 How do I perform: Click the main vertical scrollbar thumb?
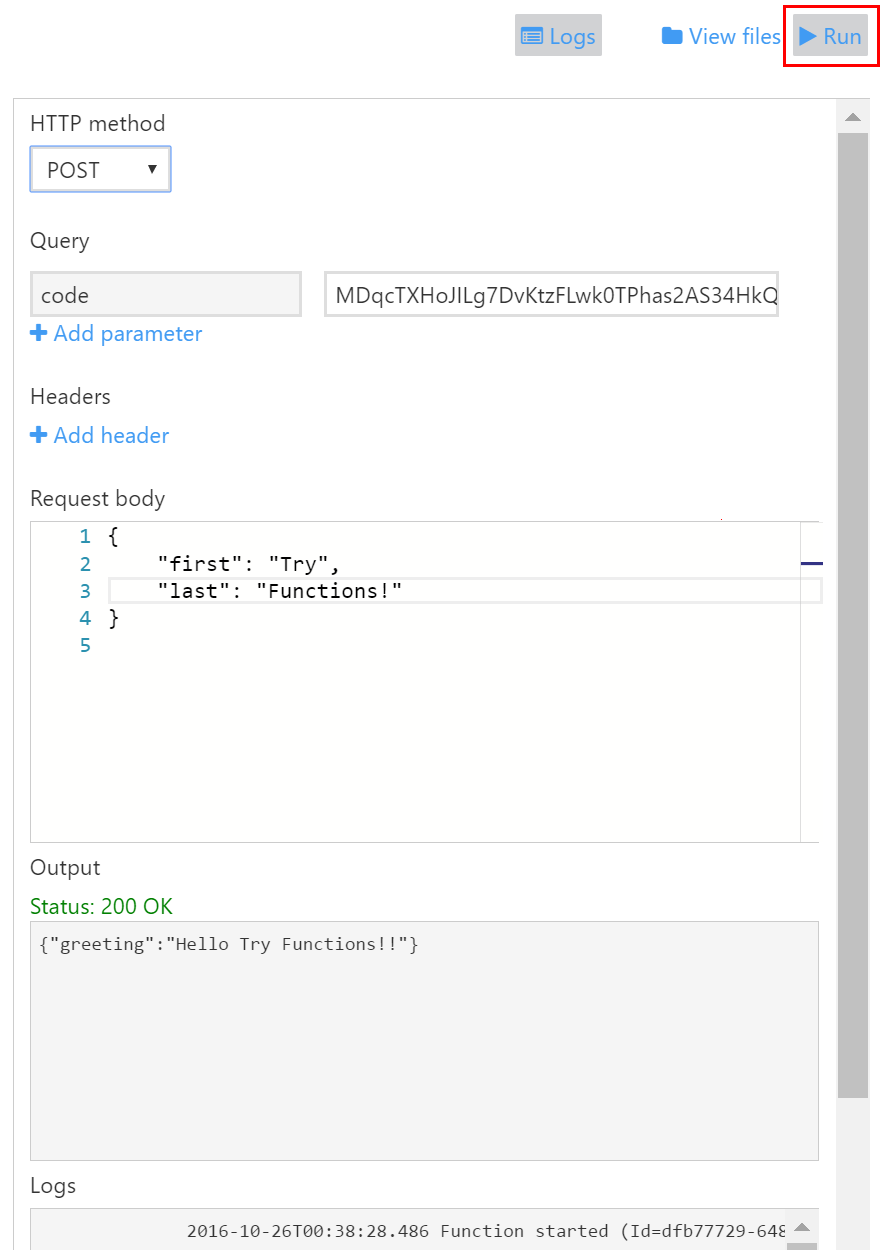(x=853, y=600)
